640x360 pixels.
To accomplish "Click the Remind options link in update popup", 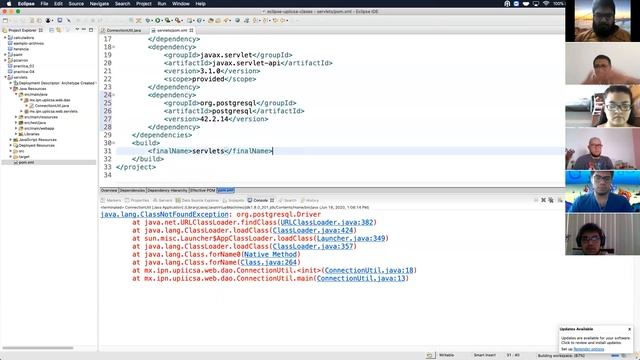I will click(589, 349).
